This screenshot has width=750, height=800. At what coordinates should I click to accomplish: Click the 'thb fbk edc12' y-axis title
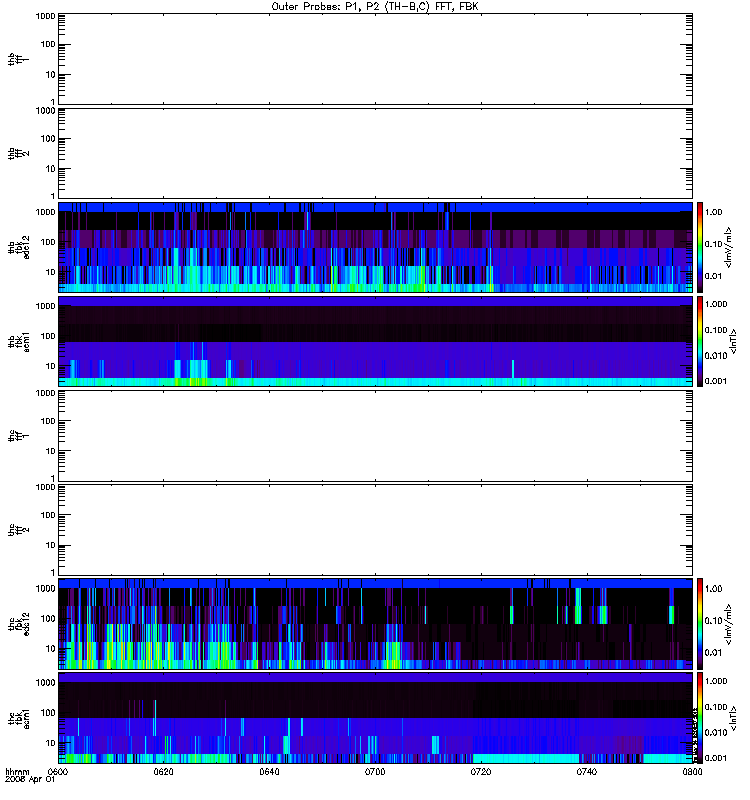pyautogui.click(x=18, y=247)
